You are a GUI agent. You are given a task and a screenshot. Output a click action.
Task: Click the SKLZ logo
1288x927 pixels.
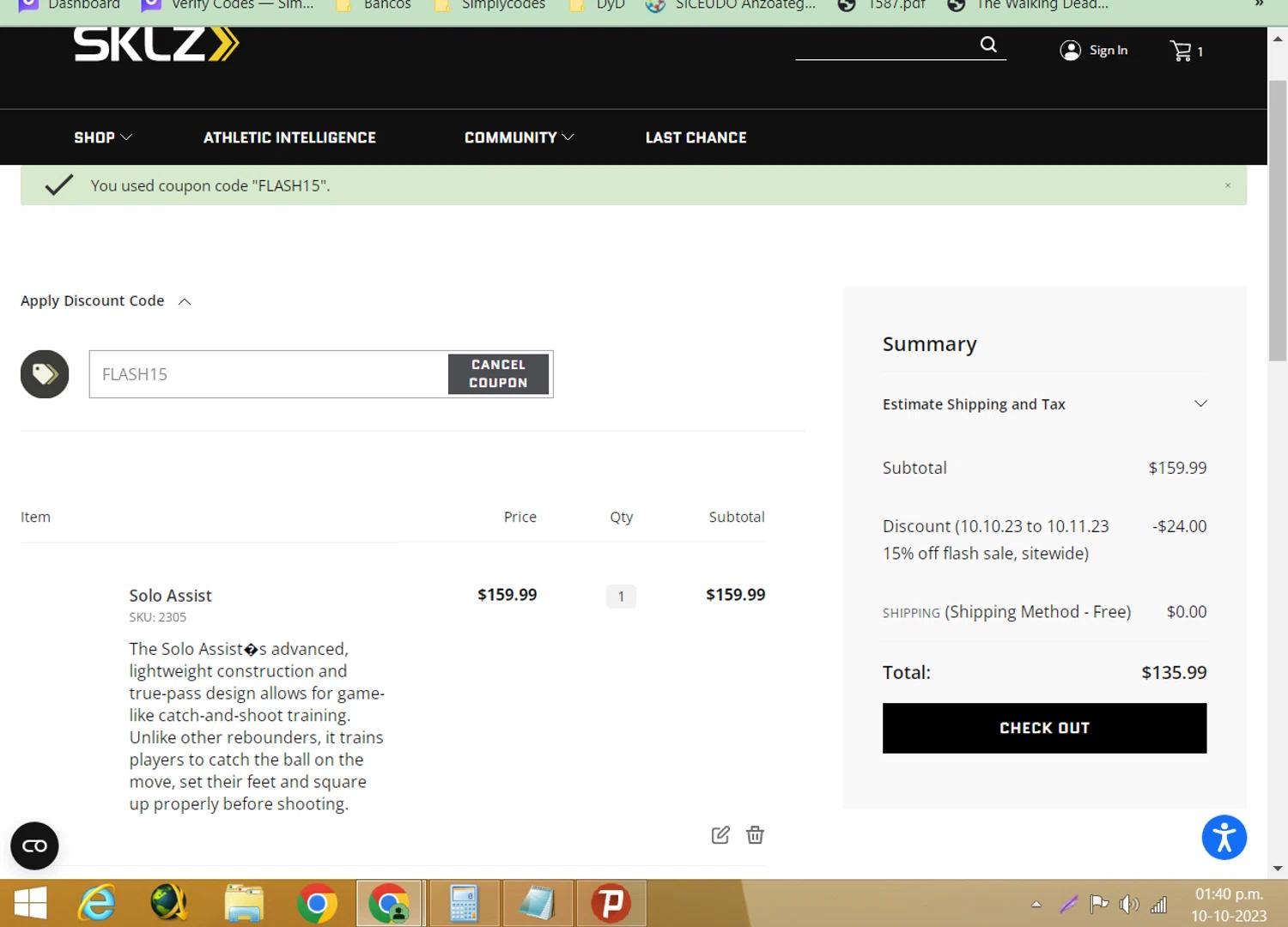tap(155, 45)
